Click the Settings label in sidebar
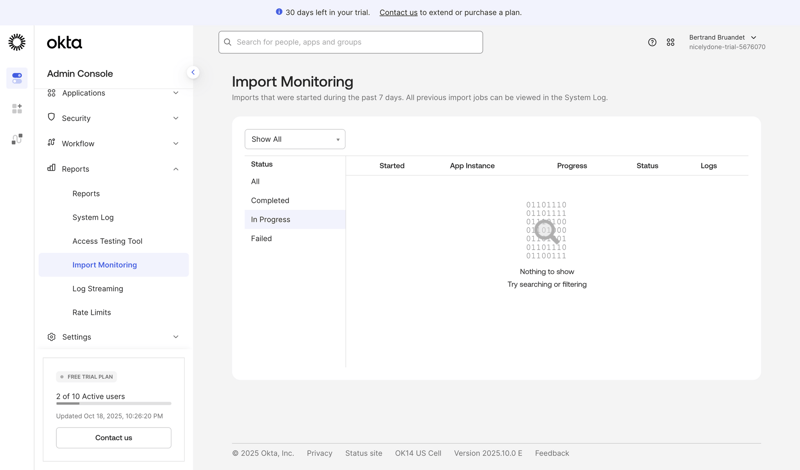800x470 pixels. pos(77,337)
